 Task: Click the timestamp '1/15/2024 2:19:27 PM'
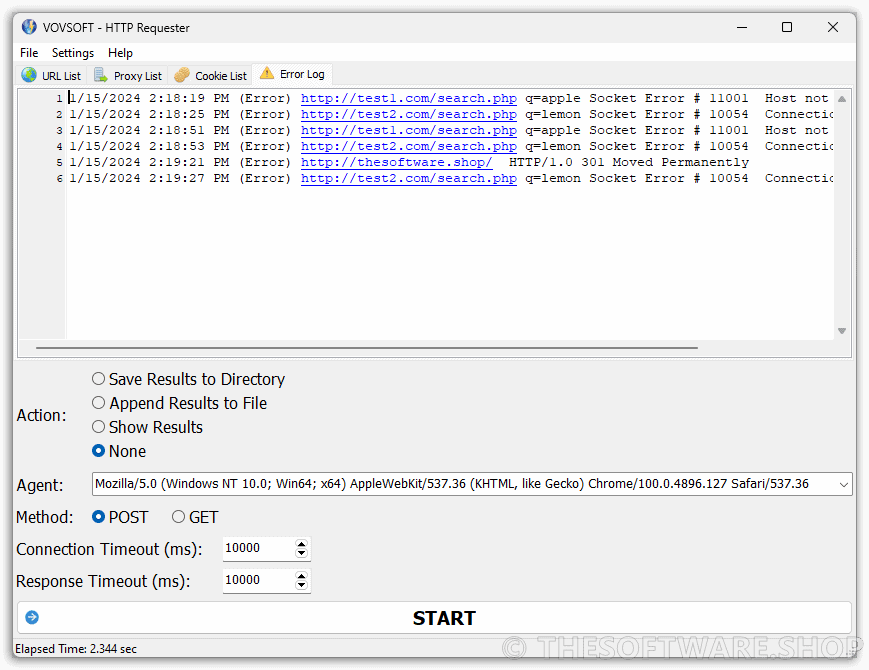coord(150,179)
